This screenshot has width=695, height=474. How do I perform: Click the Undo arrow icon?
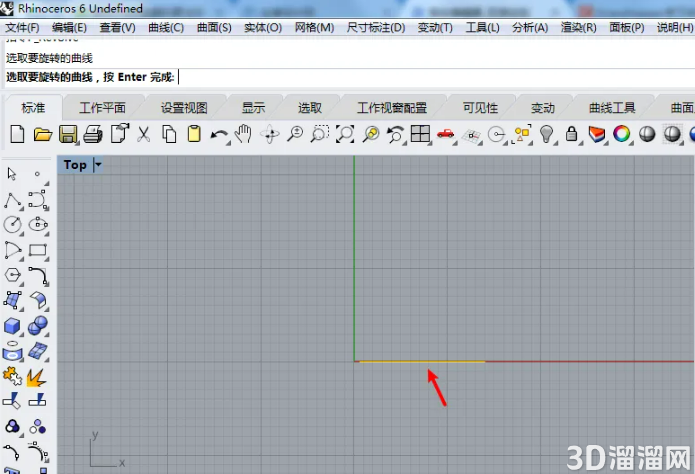coord(219,135)
